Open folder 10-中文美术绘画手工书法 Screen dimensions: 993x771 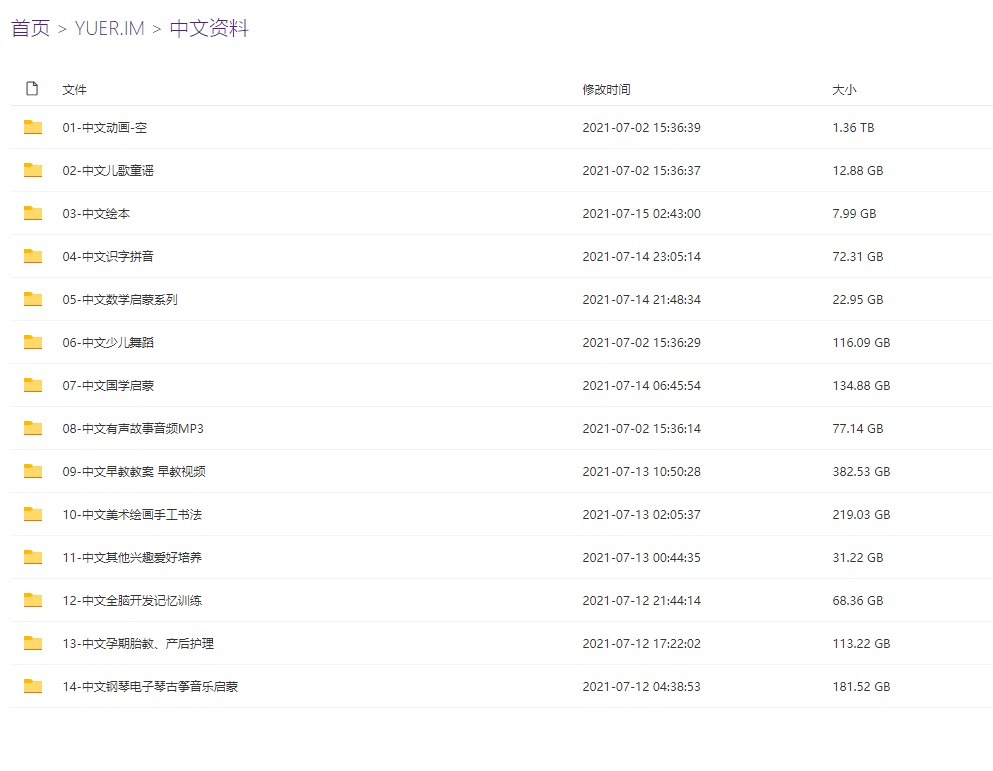click(132, 514)
